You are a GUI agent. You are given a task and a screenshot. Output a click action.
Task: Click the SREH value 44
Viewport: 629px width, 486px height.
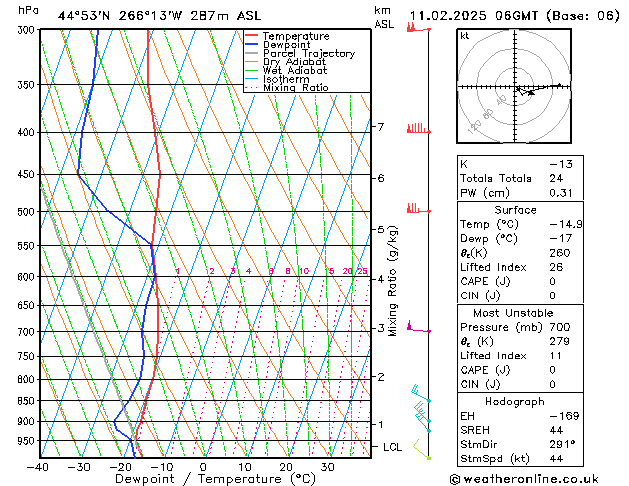(556, 430)
